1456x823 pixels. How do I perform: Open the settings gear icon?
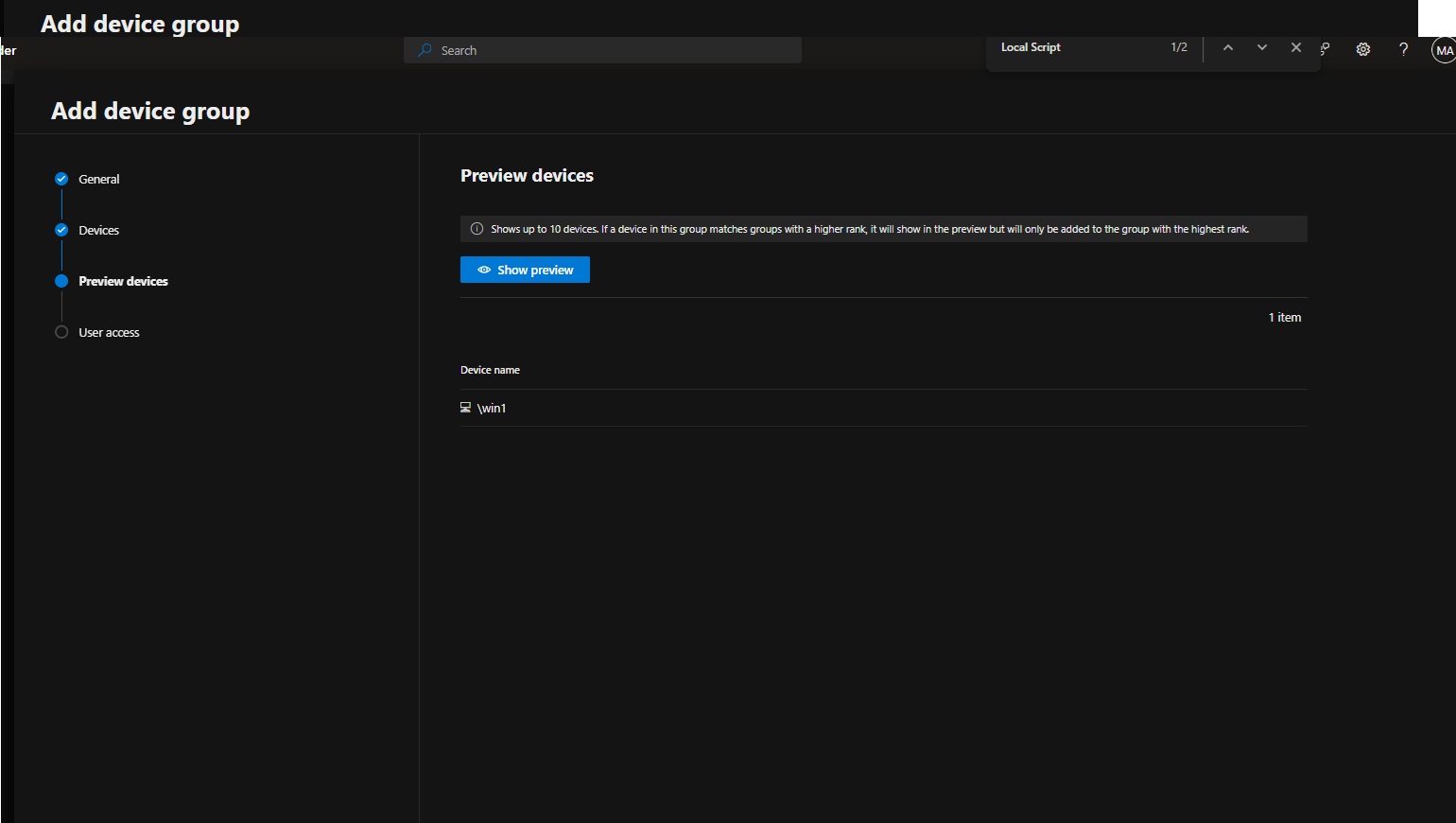1363,49
